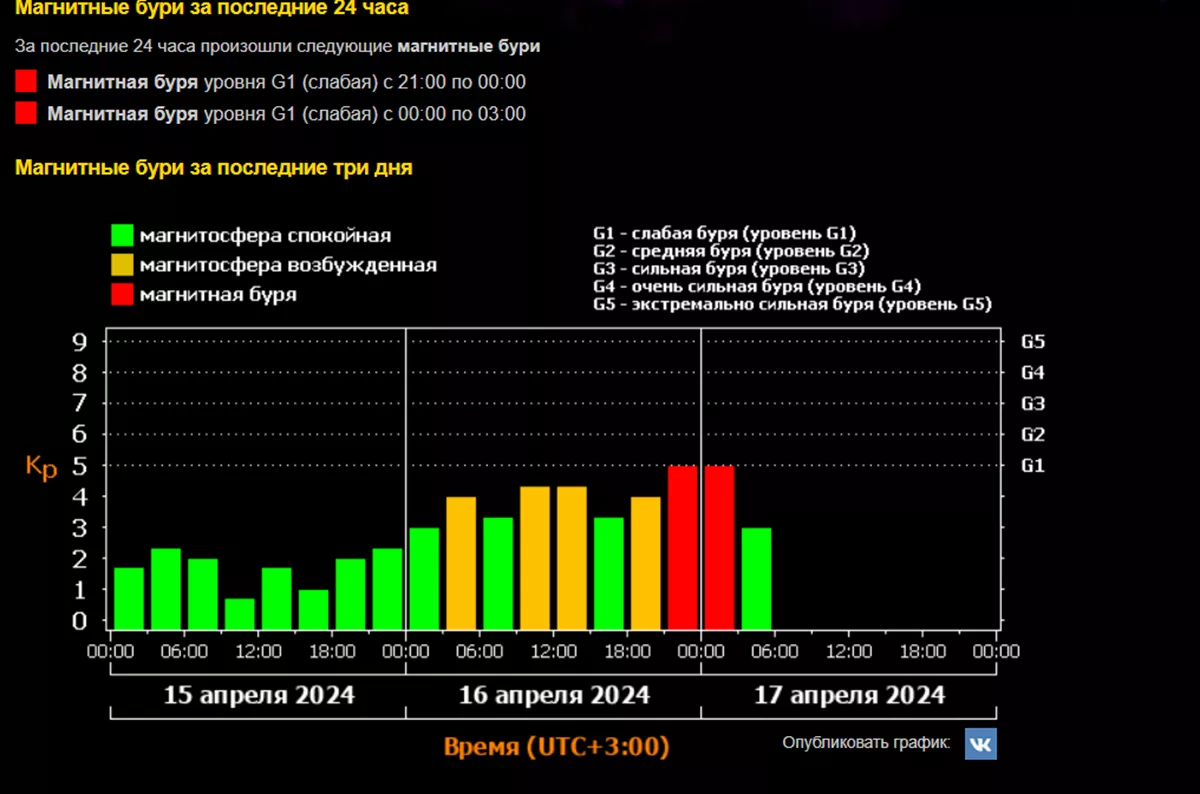This screenshot has width=1200, height=794.
Task: Click red legend swatch for магнитная буря
Action: point(122,294)
